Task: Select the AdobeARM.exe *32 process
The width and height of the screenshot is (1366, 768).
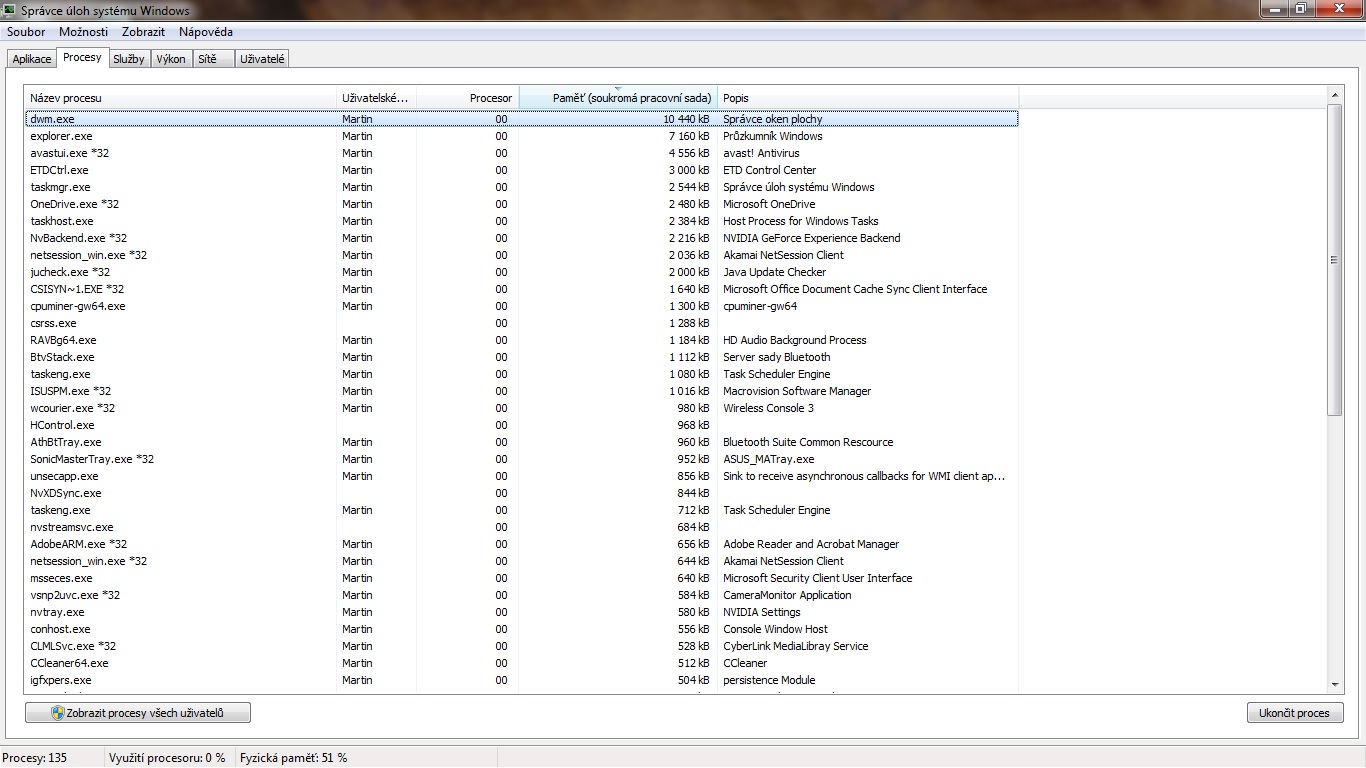Action: 521,544
